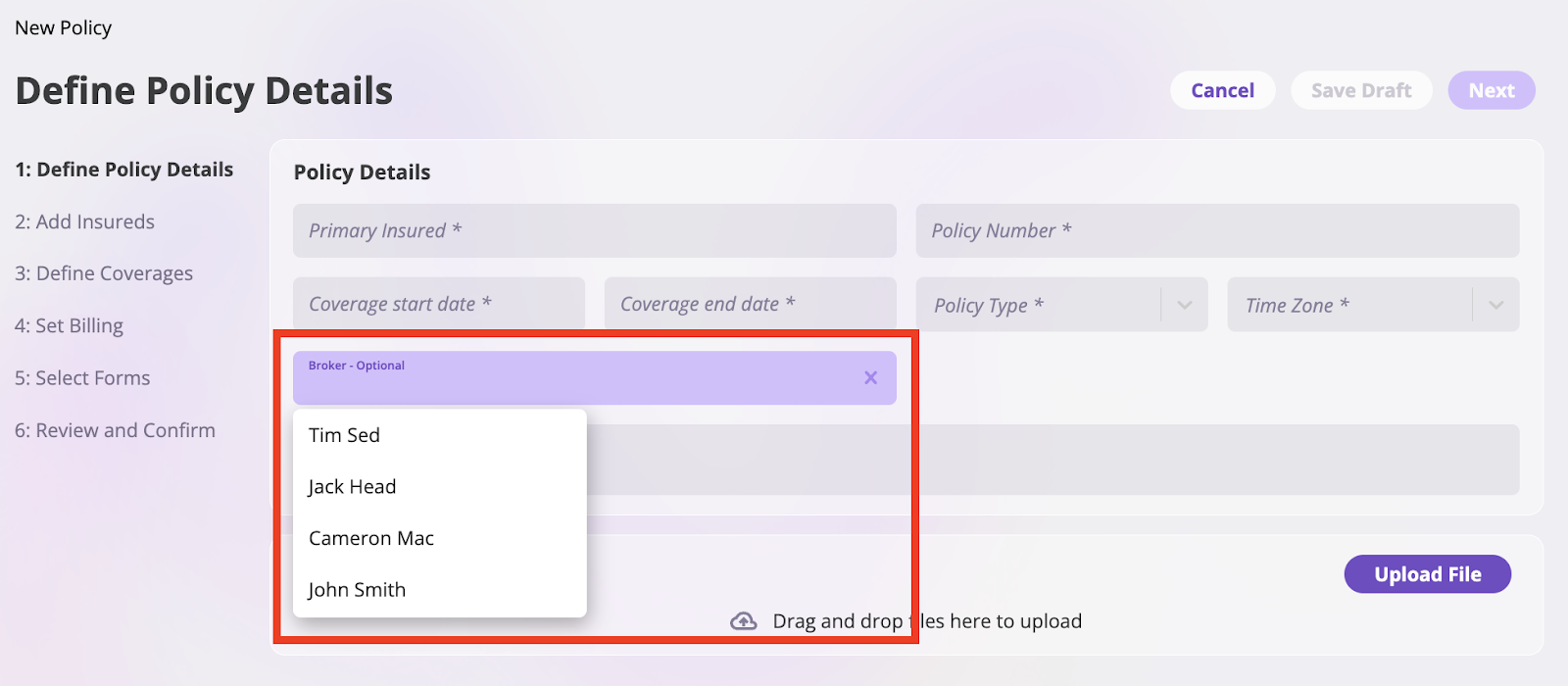Click the Policy Details section heading
Screen dimensions: 1568x686
pyautogui.click(x=363, y=172)
